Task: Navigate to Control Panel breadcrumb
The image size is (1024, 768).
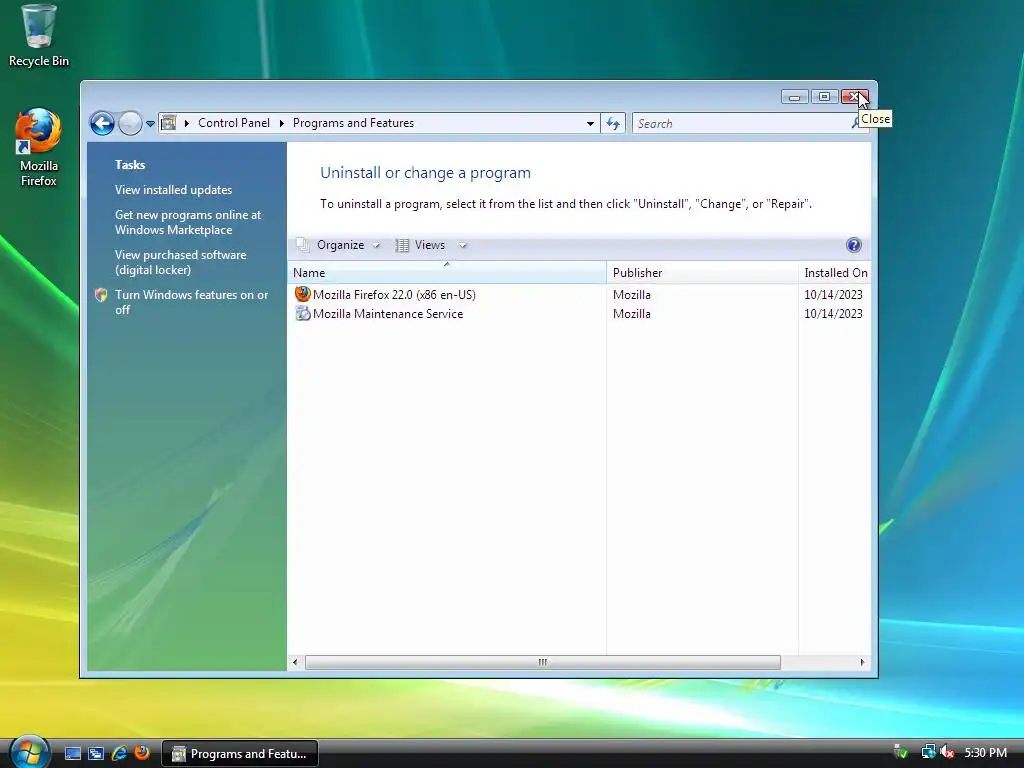Action: [234, 123]
